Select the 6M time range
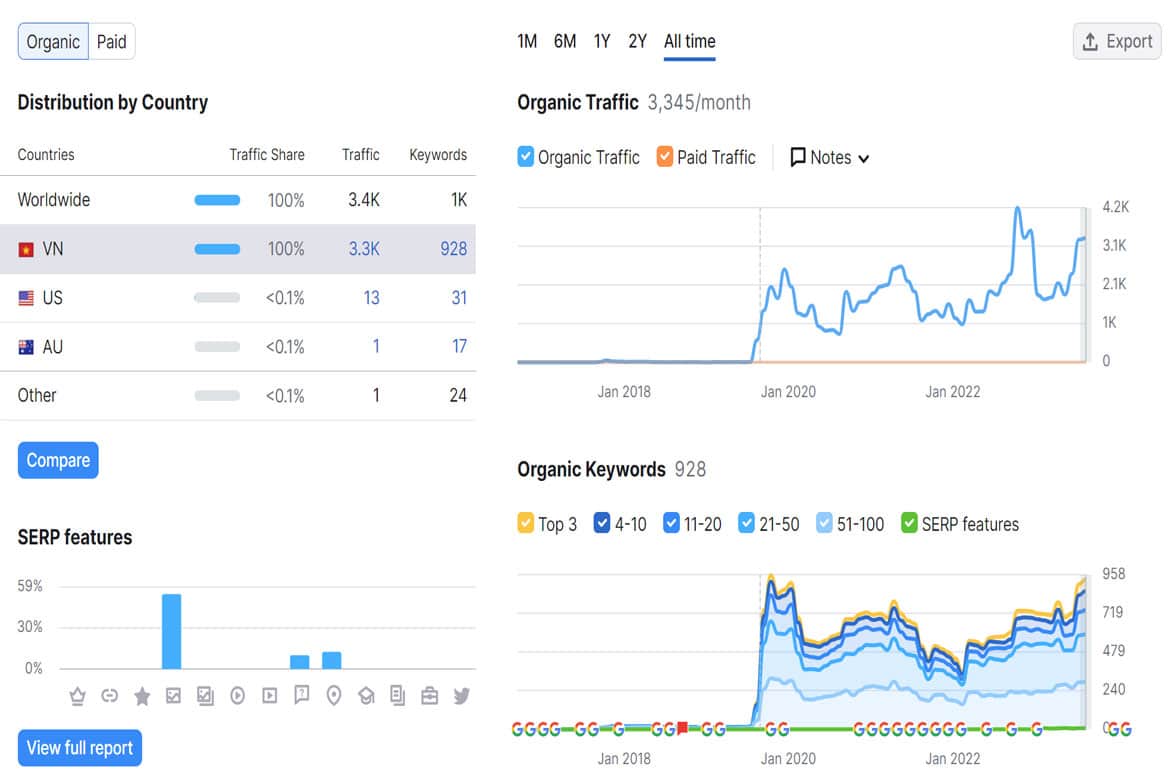1170x780 pixels. point(565,41)
